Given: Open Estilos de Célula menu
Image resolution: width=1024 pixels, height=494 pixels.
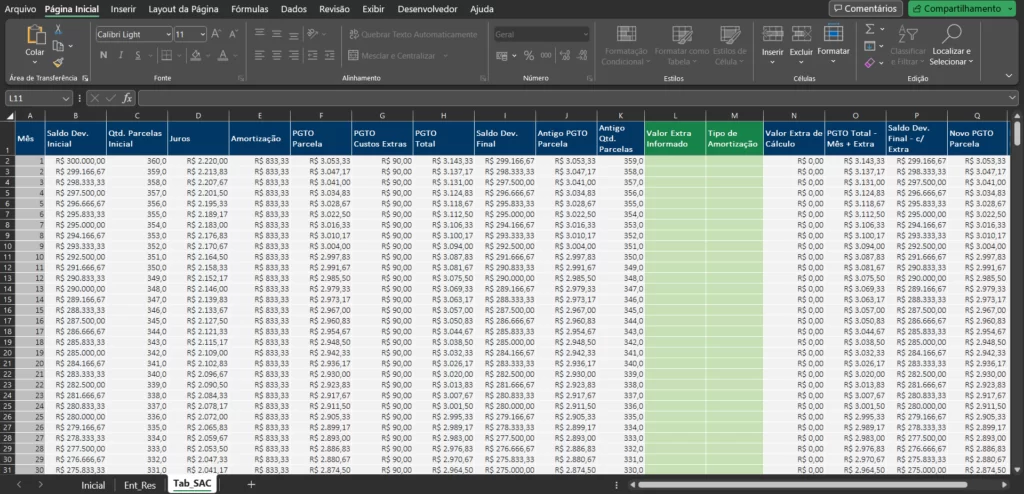Looking at the screenshot, I should pos(729,46).
